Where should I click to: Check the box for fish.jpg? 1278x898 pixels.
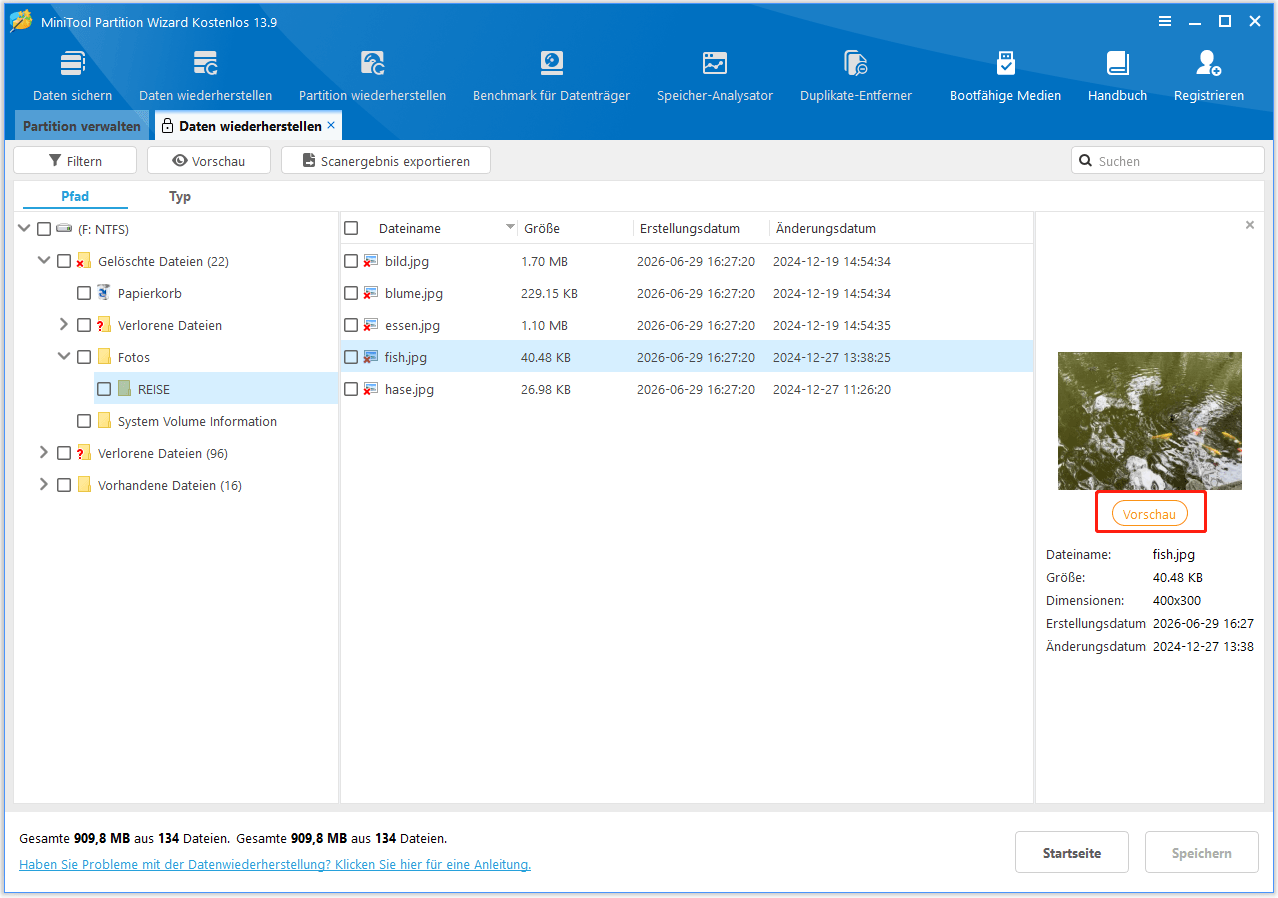[x=351, y=357]
